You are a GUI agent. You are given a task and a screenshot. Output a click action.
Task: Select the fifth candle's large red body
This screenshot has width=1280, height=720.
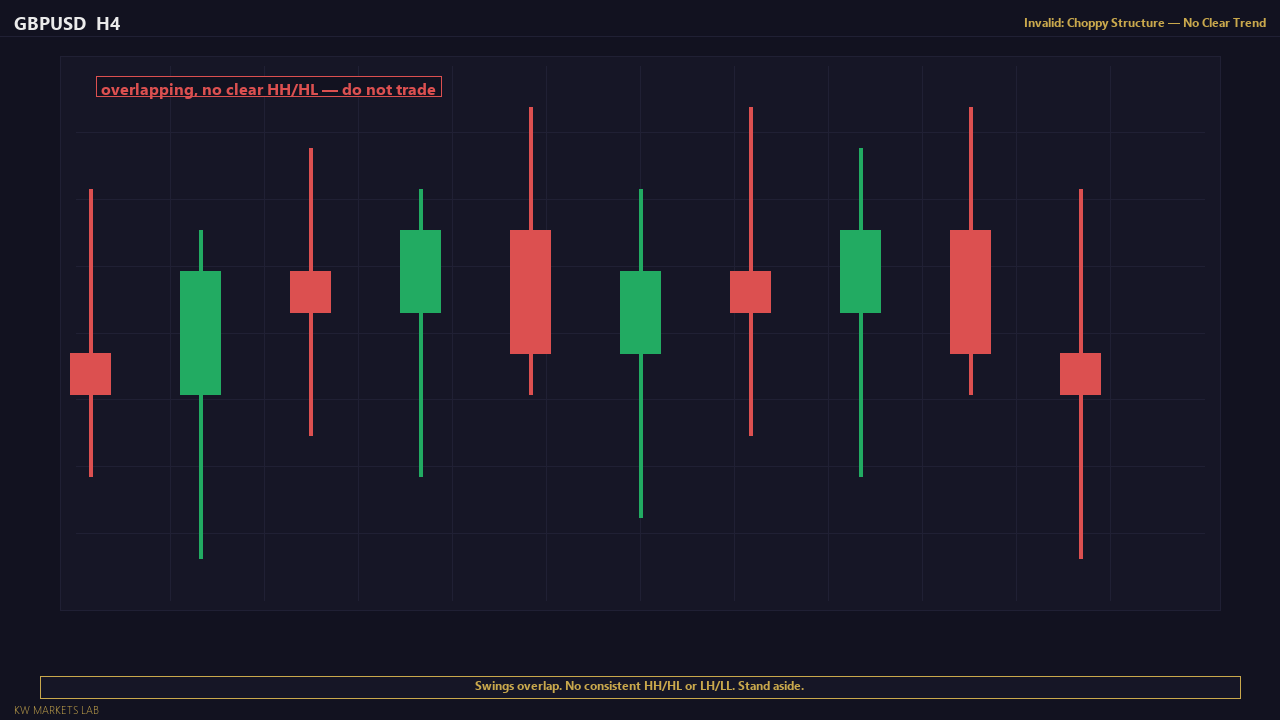click(x=530, y=292)
